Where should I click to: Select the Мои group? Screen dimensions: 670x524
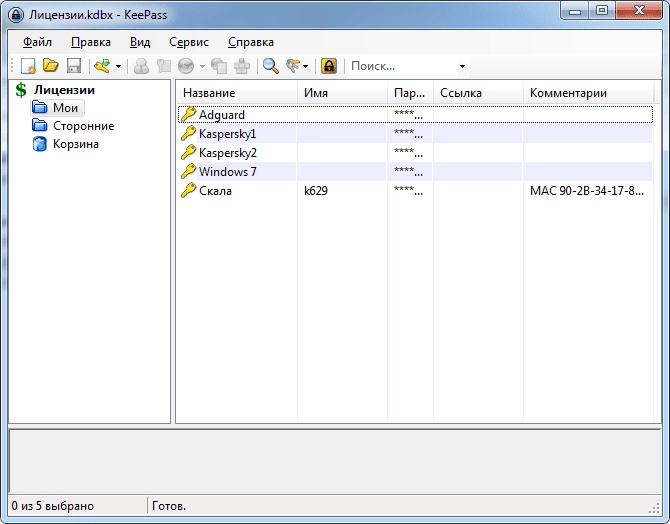(x=65, y=108)
